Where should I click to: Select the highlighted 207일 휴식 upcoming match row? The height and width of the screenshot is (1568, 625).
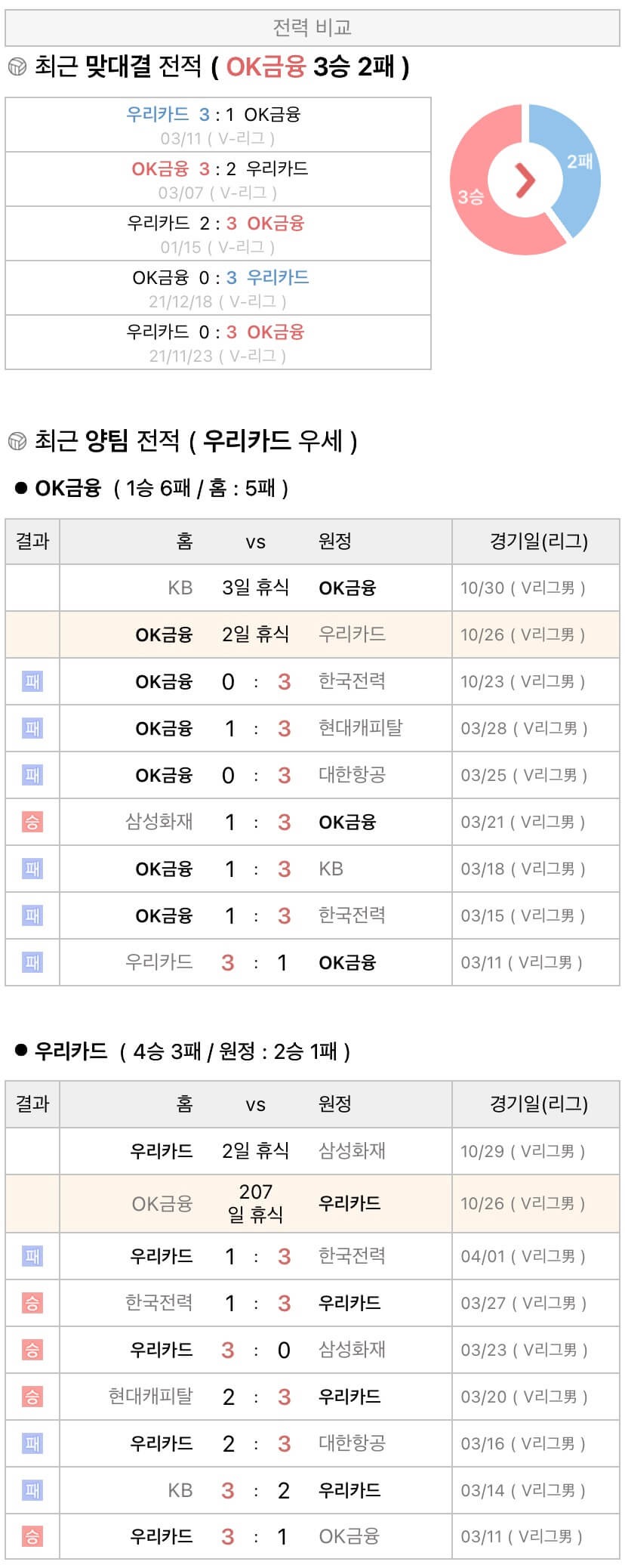tap(312, 1203)
